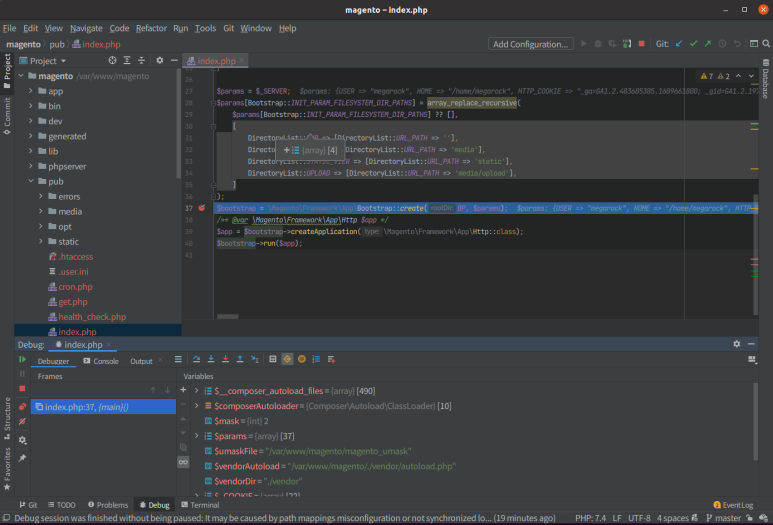This screenshot has height=525, width=773.
Task: Click Start Listening for PHP Debug Connections
Action: pyautogui.click(x=627, y=44)
